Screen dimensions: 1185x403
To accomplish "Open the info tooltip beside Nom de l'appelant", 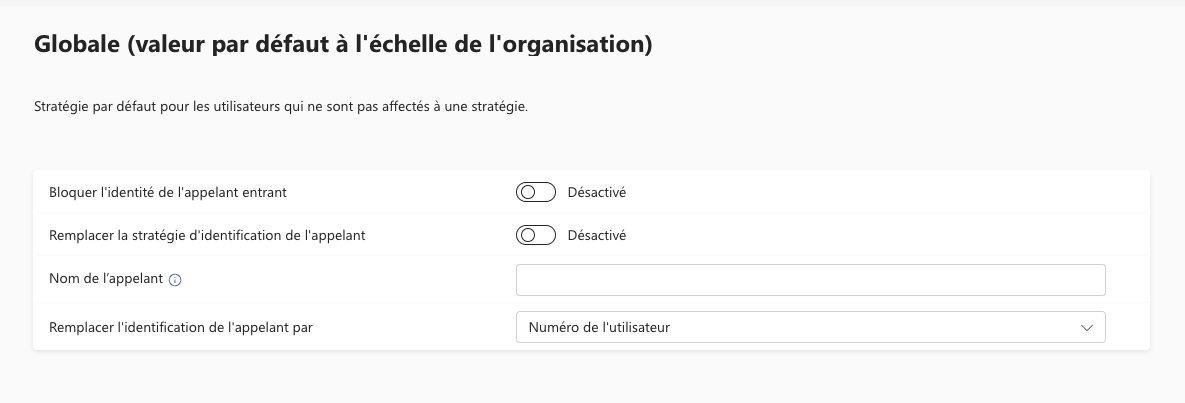I will coord(175,280).
